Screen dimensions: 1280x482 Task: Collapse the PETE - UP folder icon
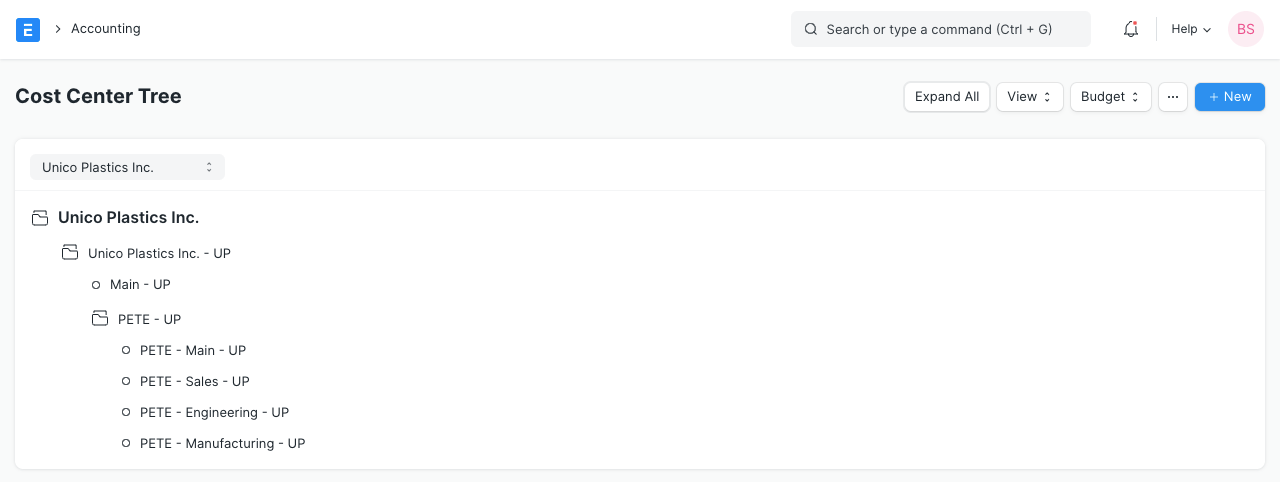pos(100,320)
